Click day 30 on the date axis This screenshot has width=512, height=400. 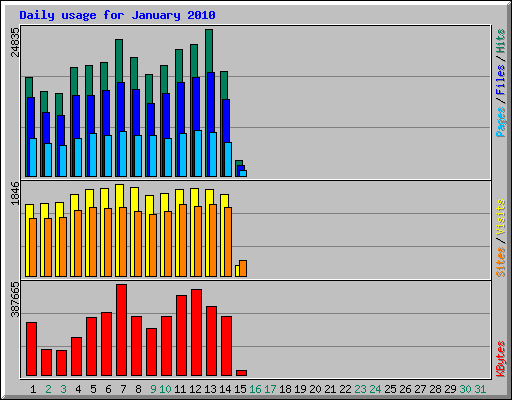tap(465, 389)
